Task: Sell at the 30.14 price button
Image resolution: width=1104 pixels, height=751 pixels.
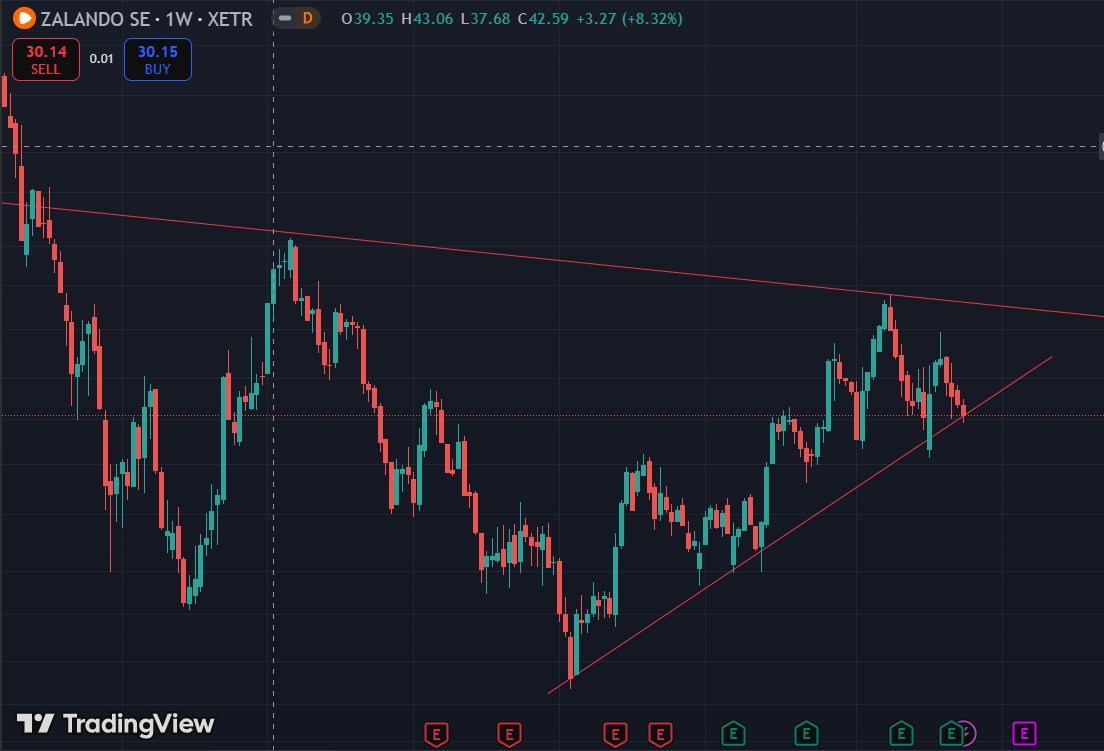Action: [x=46, y=60]
